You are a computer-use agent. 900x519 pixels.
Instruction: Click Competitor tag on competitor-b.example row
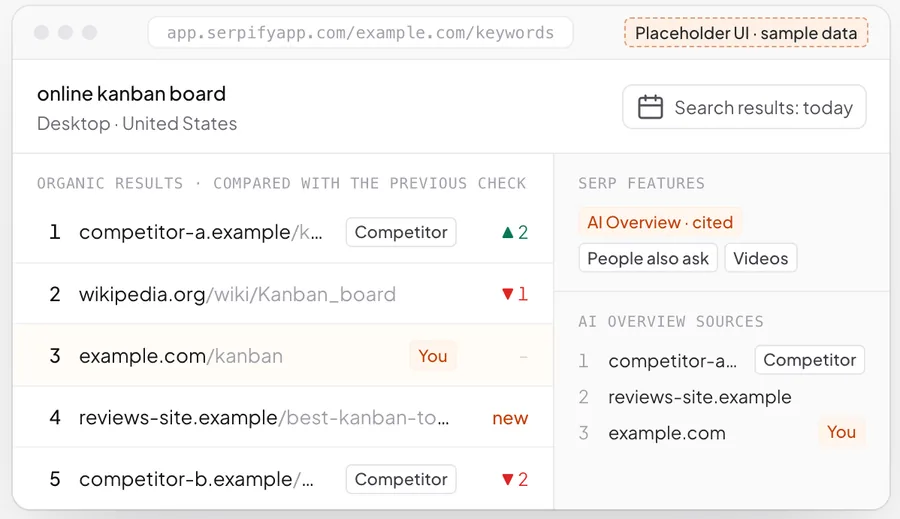[401, 479]
